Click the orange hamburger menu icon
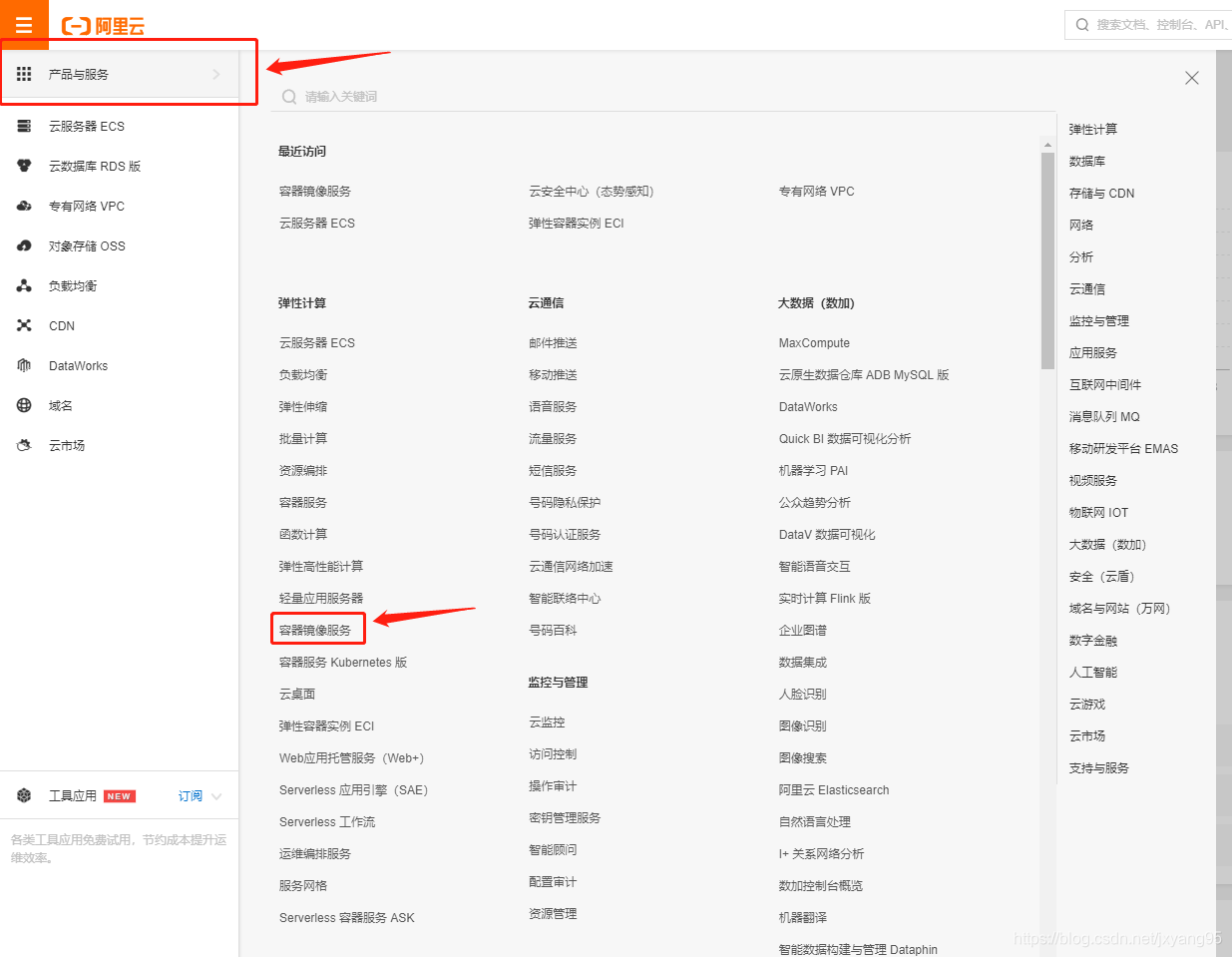 click(x=24, y=25)
